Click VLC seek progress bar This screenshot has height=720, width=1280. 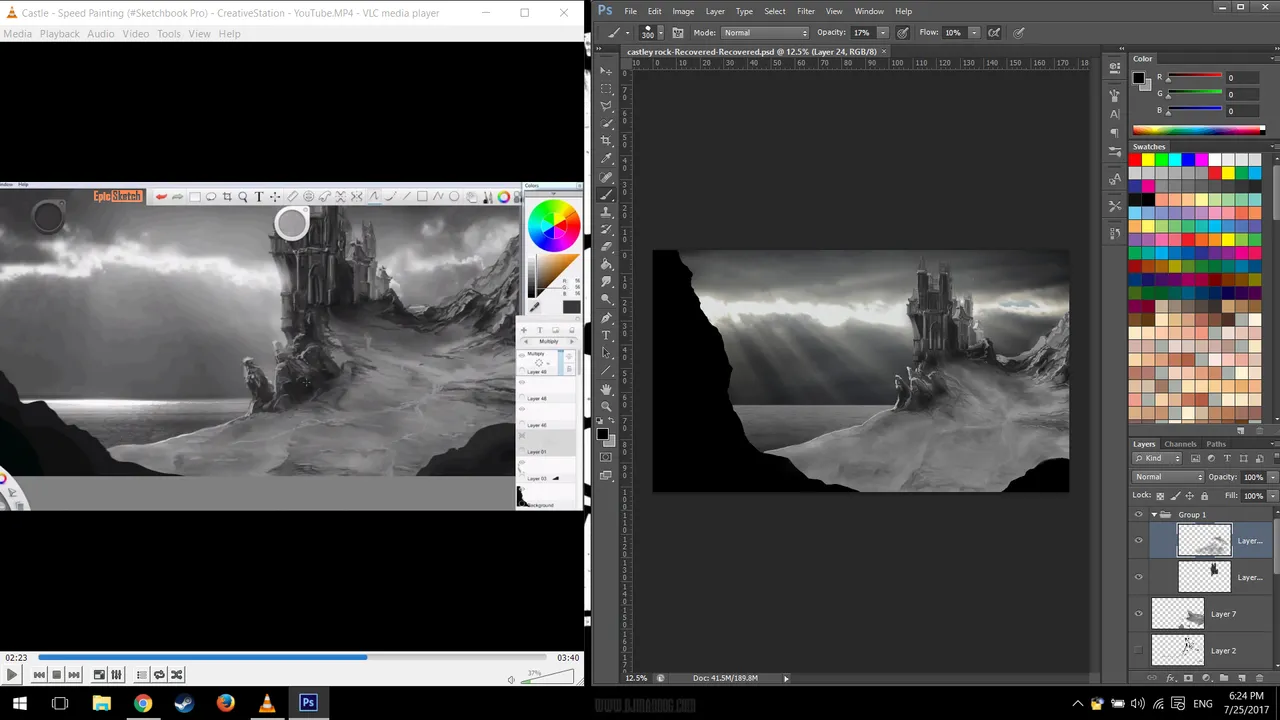tap(294, 657)
